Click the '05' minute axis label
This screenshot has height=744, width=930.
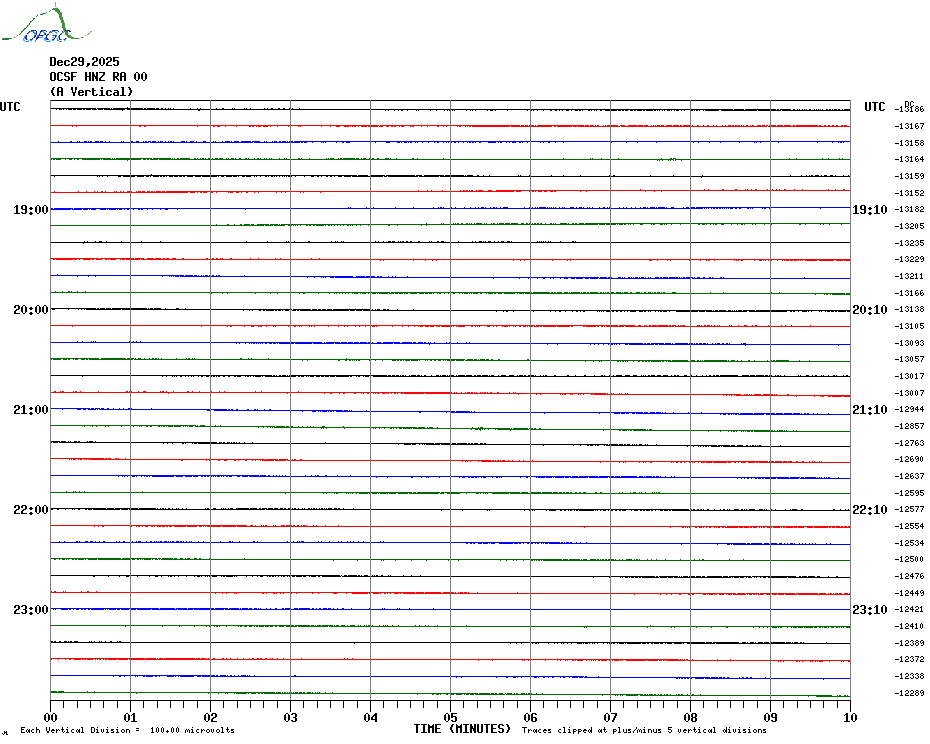pyautogui.click(x=451, y=717)
